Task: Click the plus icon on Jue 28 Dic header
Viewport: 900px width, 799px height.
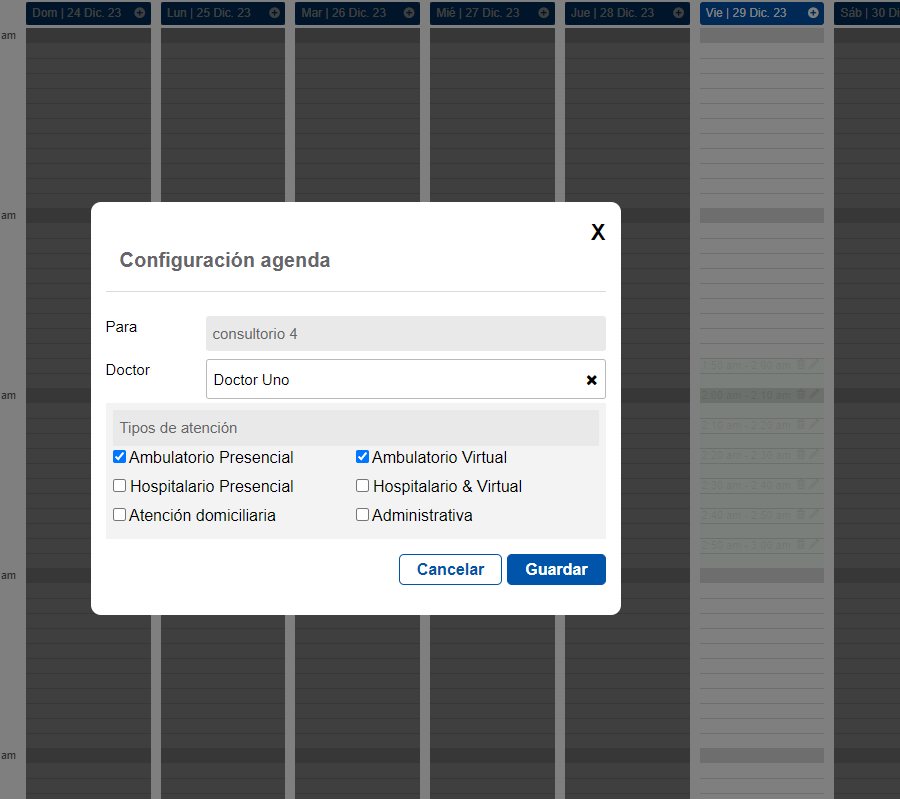Action: pyautogui.click(x=678, y=13)
